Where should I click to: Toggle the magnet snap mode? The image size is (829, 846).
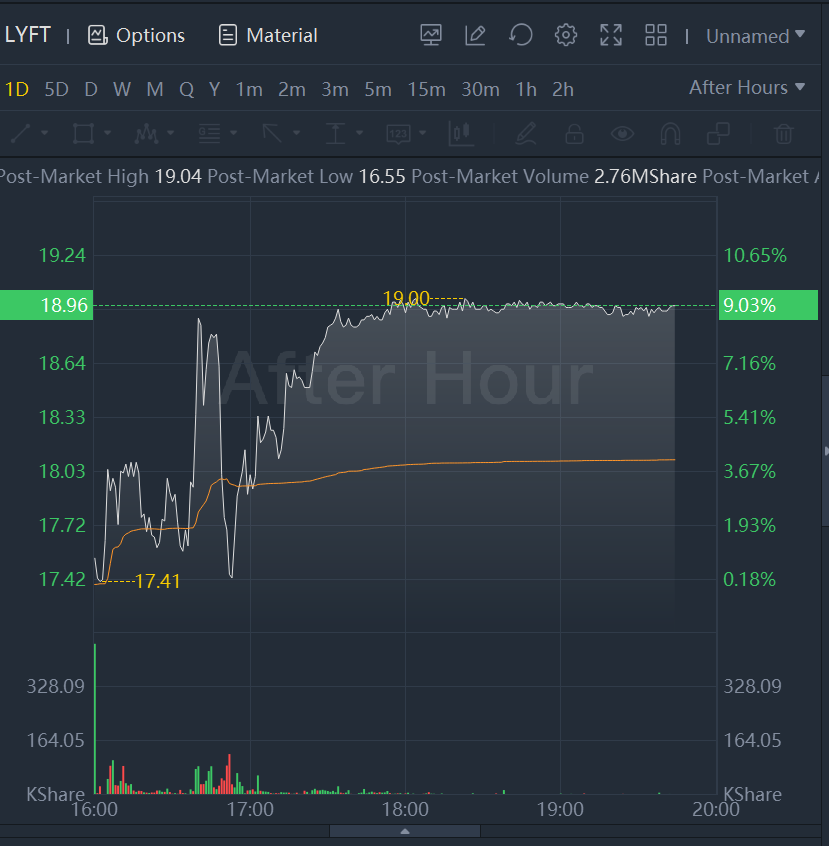pos(670,134)
